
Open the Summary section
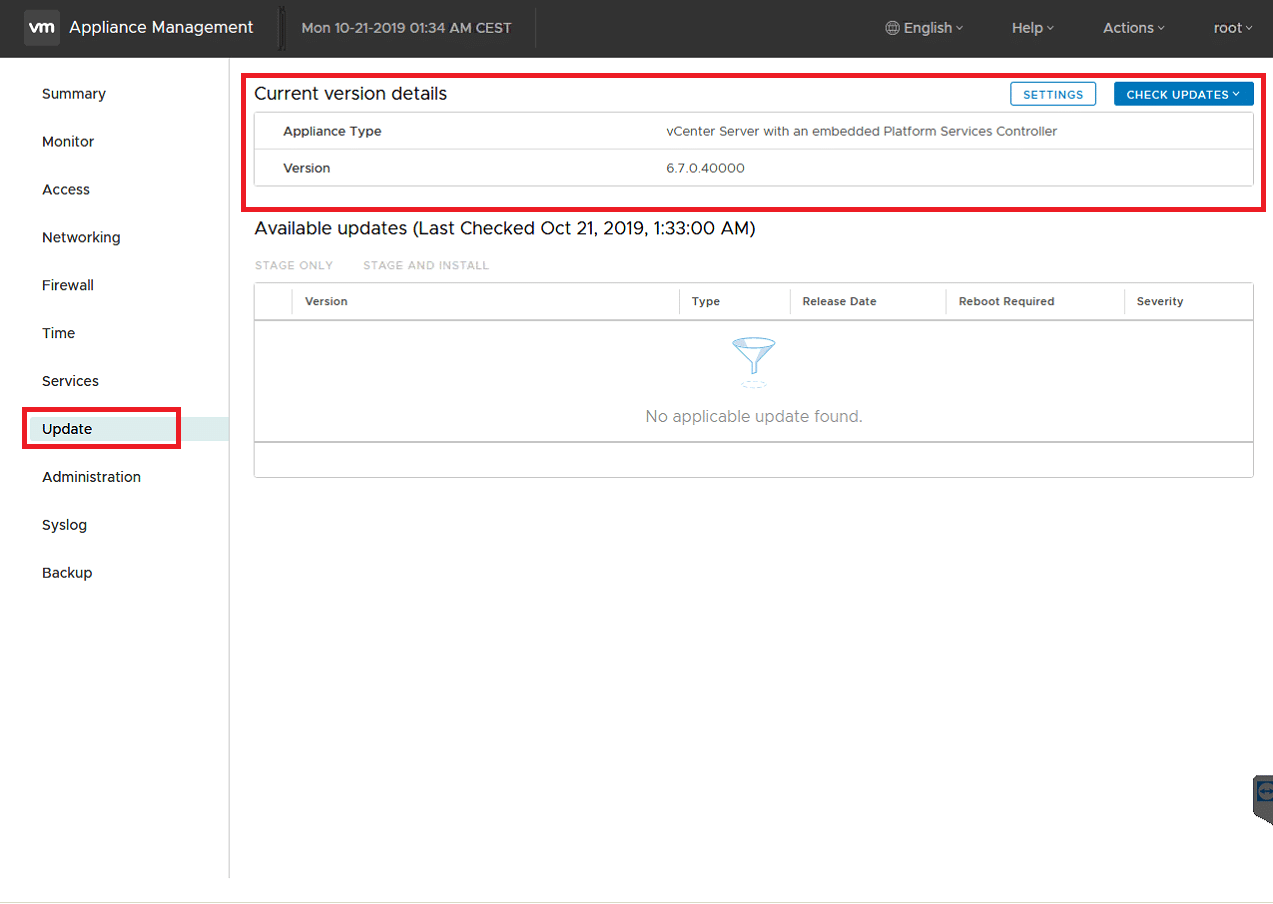(74, 94)
